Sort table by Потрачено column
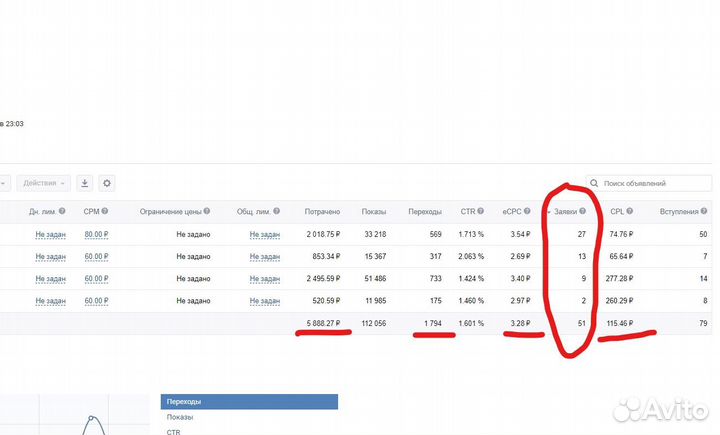720x435 pixels. pos(322,211)
